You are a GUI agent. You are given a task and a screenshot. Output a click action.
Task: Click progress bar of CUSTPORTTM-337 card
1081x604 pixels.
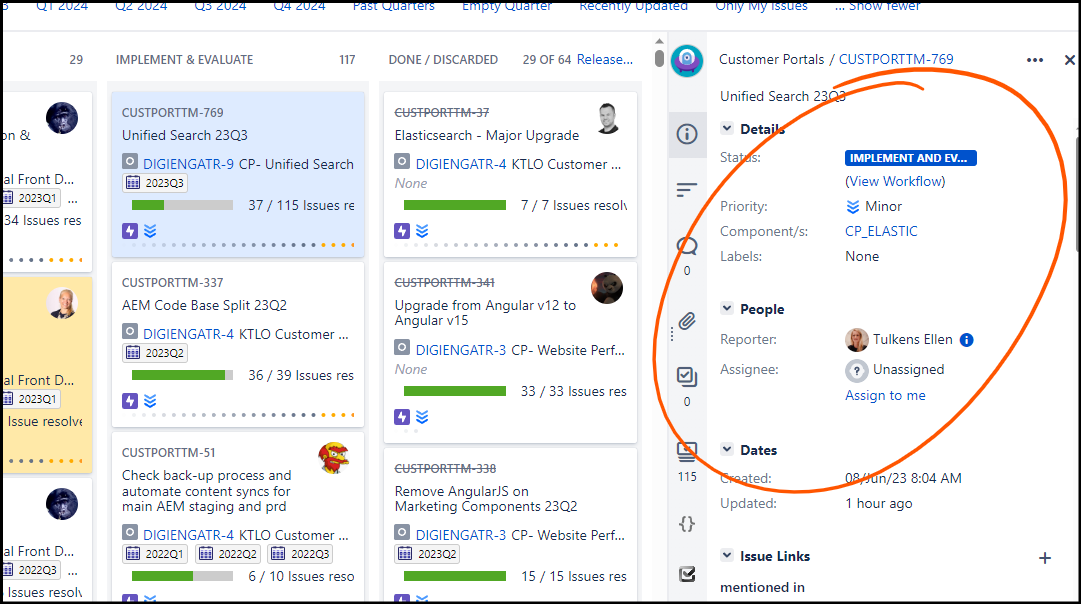[182, 375]
